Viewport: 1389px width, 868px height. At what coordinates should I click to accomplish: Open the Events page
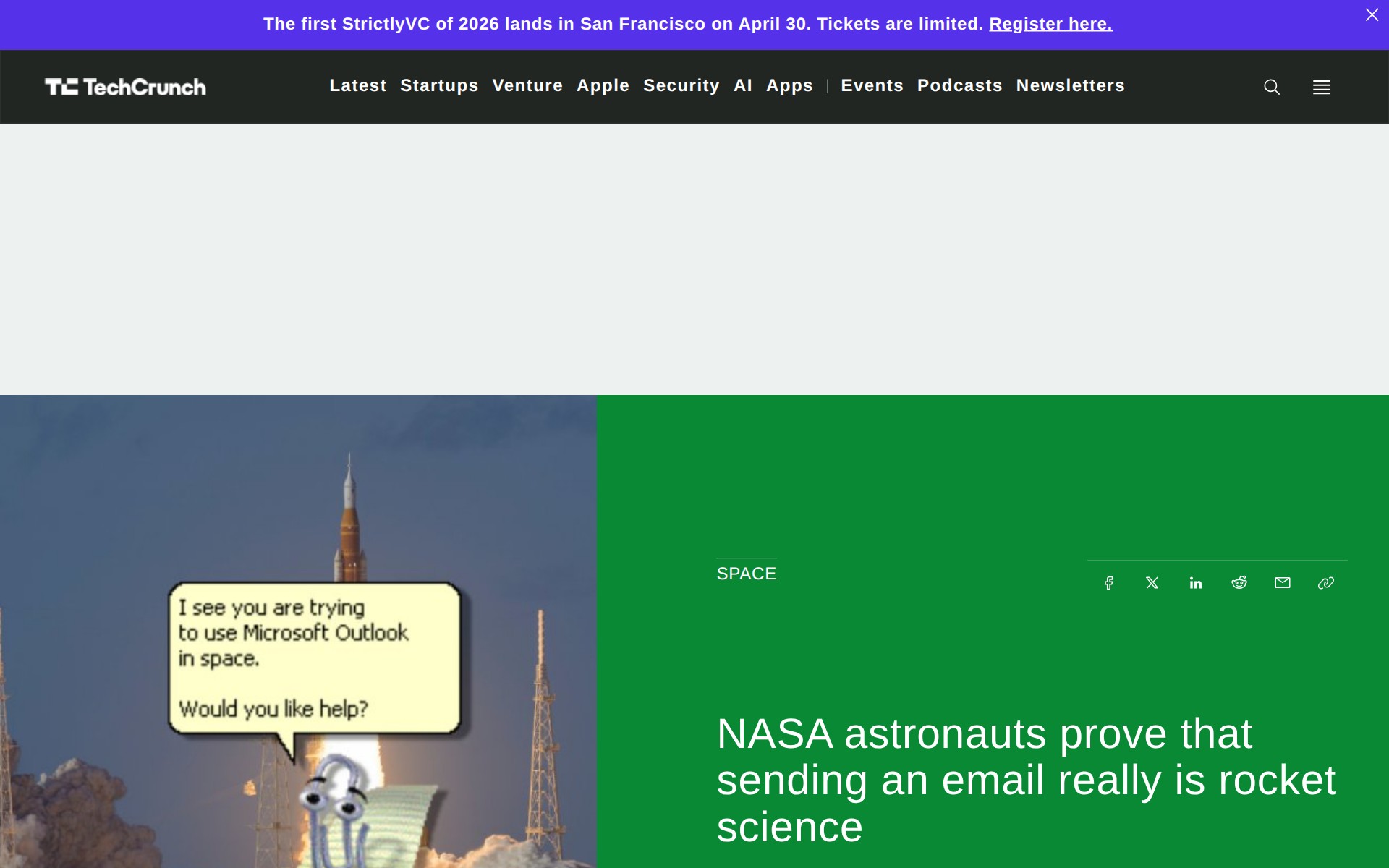coord(872,85)
